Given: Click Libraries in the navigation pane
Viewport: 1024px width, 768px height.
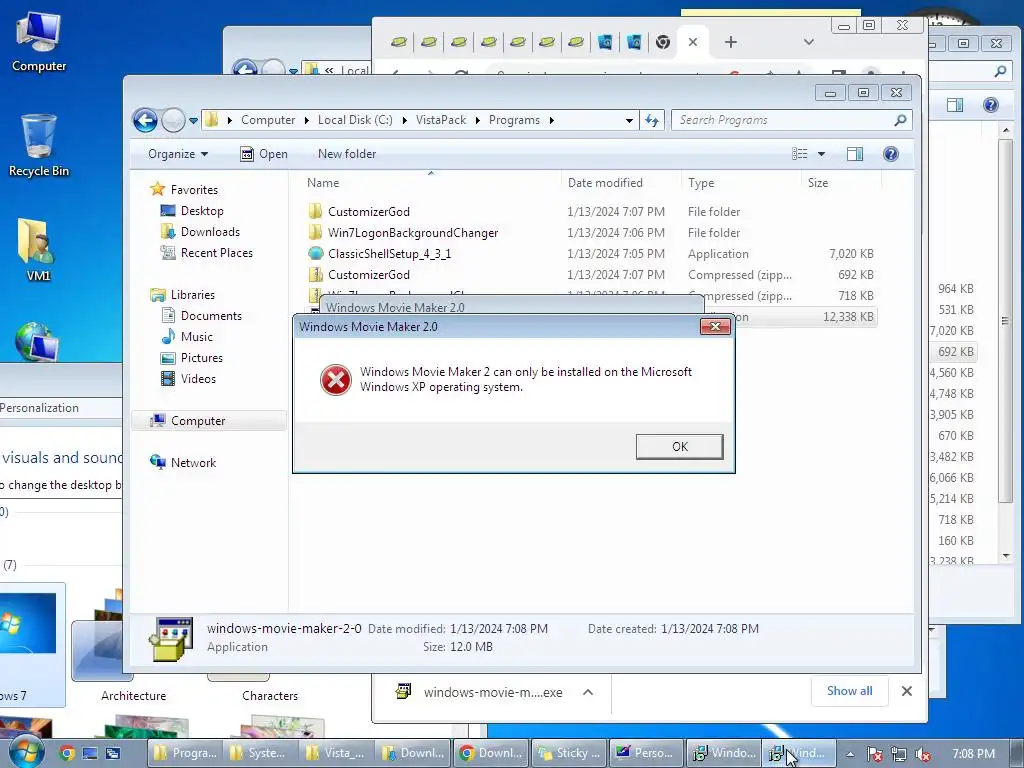Looking at the screenshot, I should tap(193, 295).
